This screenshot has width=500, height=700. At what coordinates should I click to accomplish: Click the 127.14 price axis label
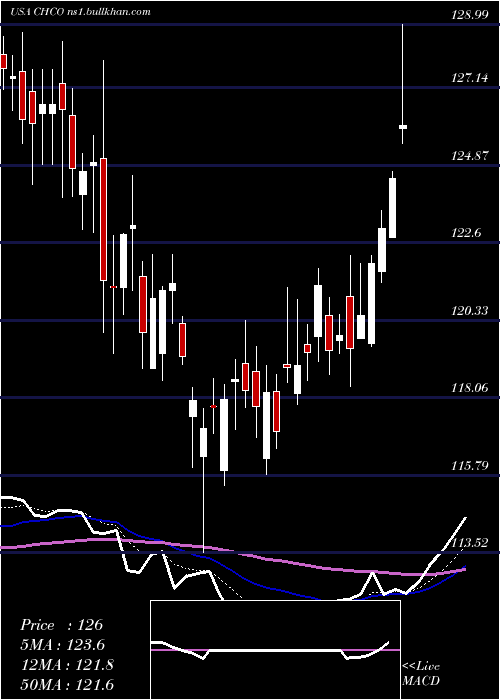(469, 79)
